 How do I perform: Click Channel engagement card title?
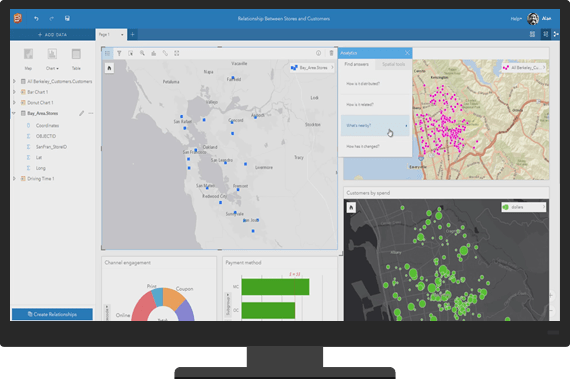(x=128, y=262)
